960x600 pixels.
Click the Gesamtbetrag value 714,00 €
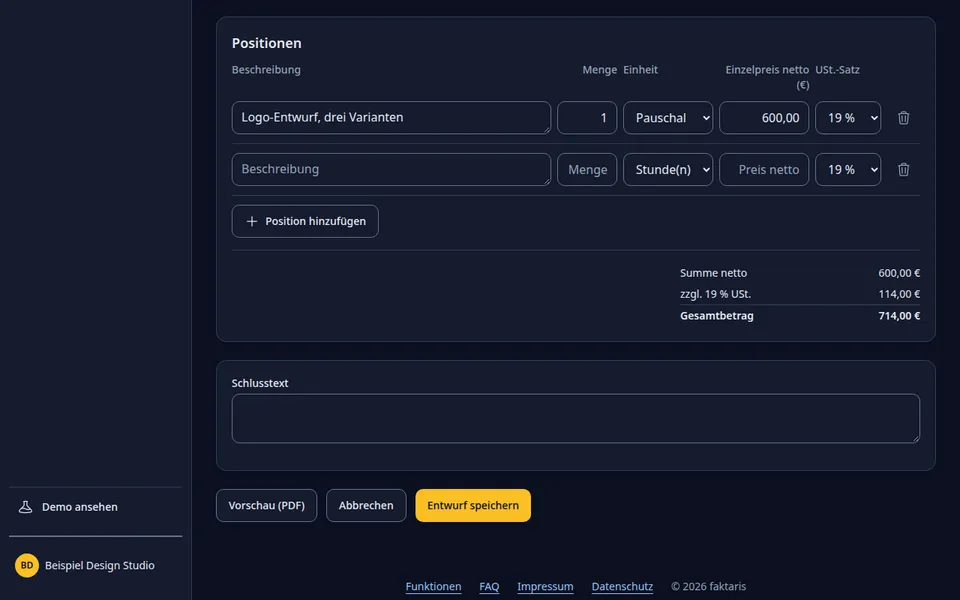tap(899, 316)
